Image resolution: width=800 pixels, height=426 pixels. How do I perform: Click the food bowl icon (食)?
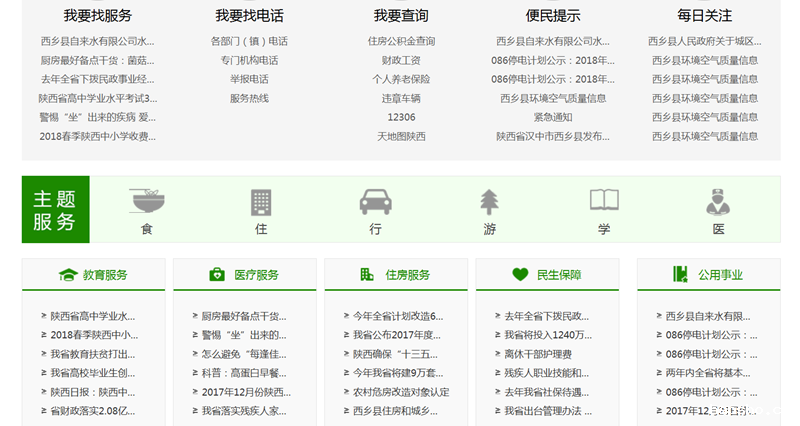tap(147, 201)
